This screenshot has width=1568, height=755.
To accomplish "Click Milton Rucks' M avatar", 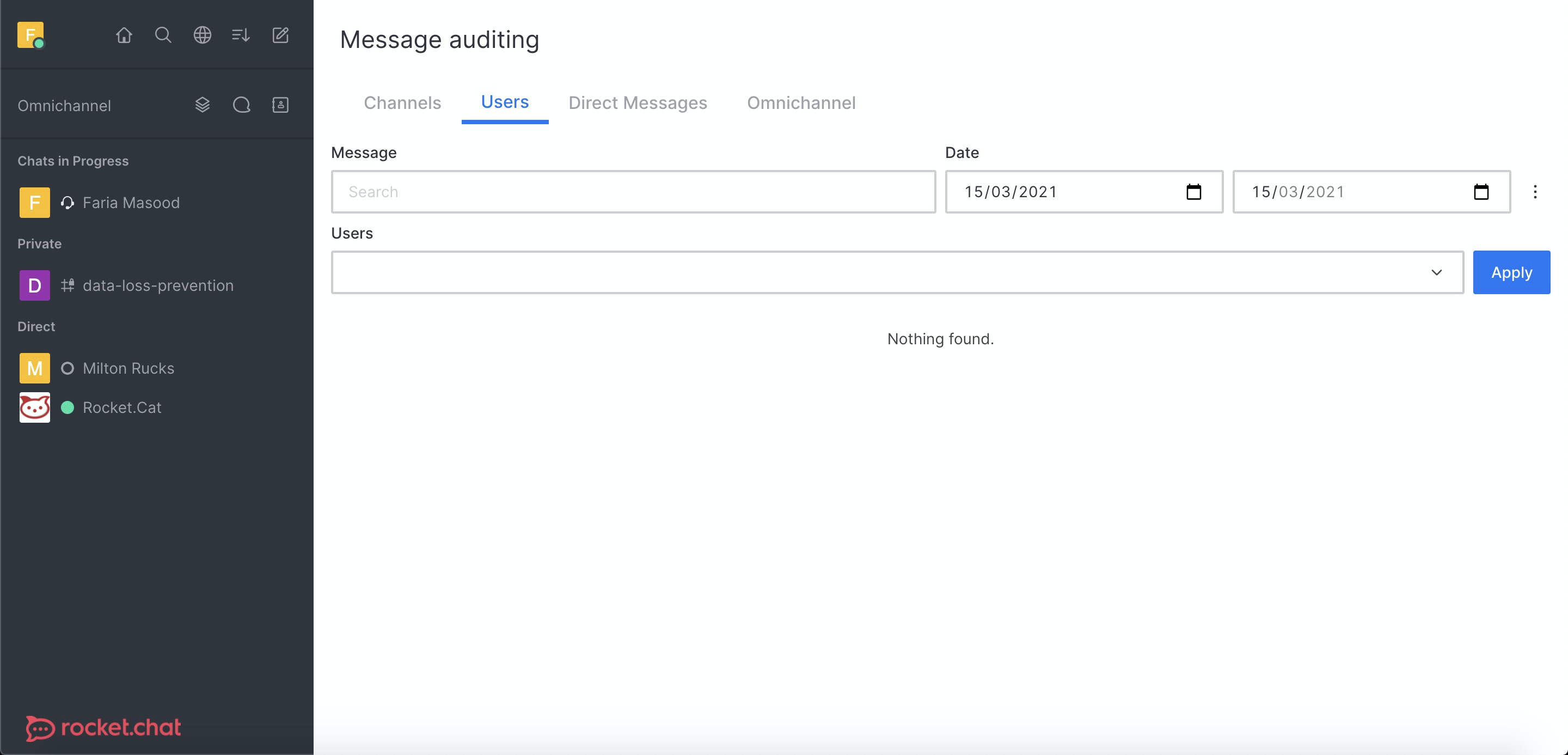I will 35,368.
